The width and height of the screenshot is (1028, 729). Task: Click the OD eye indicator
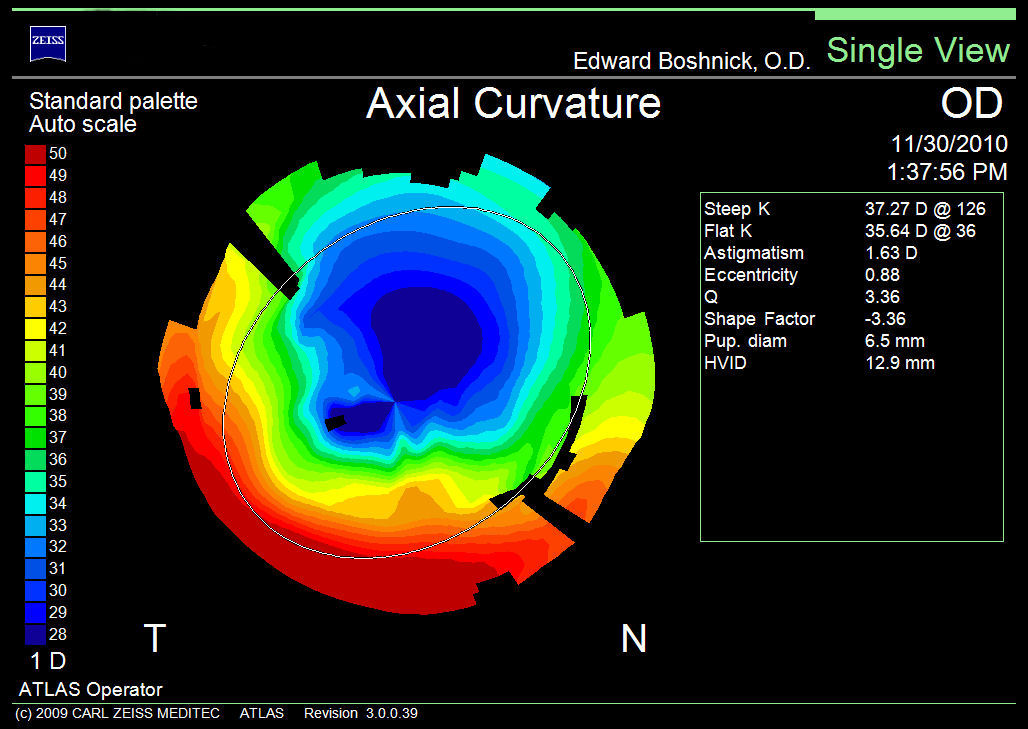point(972,103)
